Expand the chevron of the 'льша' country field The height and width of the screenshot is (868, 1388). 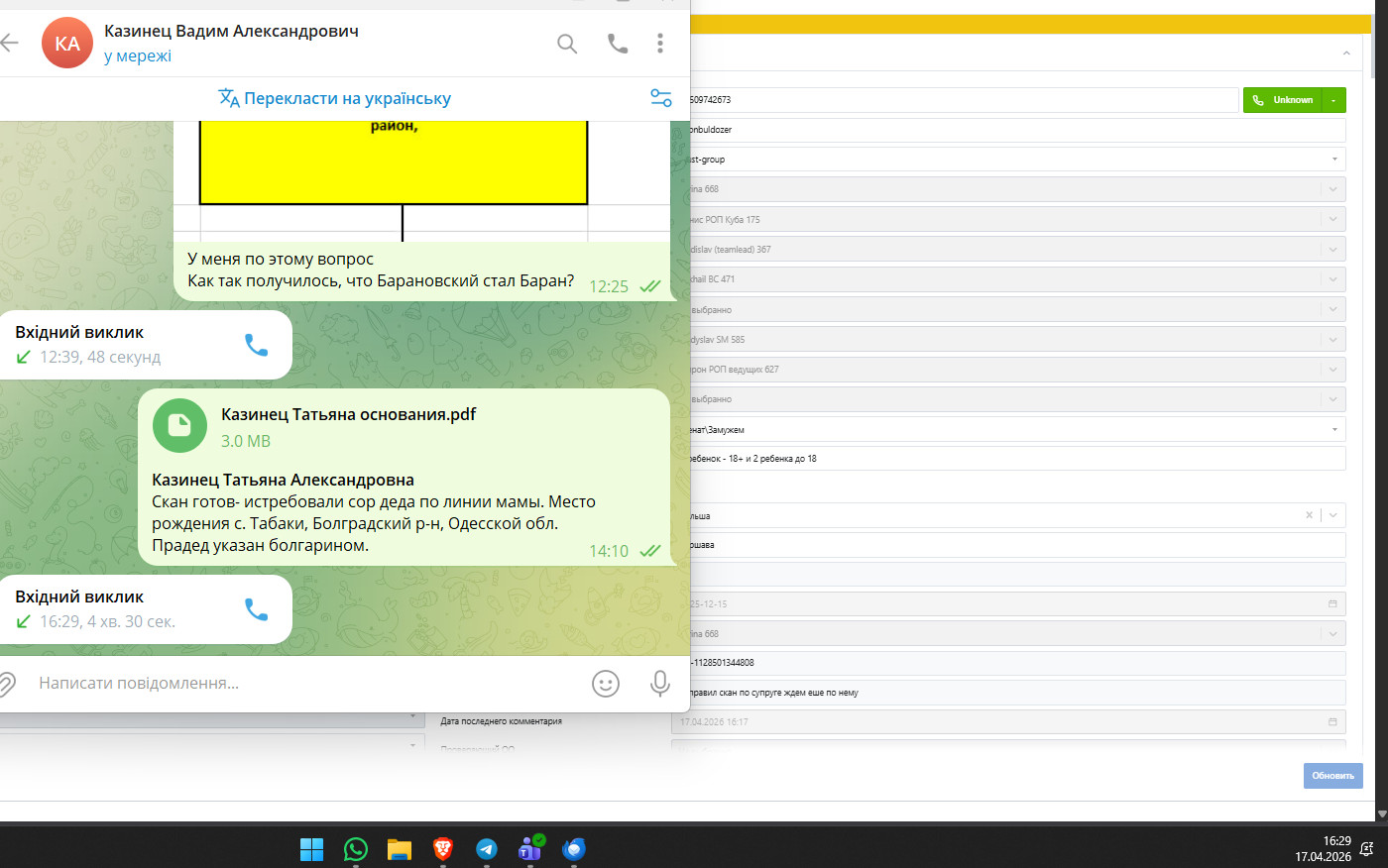pyautogui.click(x=1333, y=515)
